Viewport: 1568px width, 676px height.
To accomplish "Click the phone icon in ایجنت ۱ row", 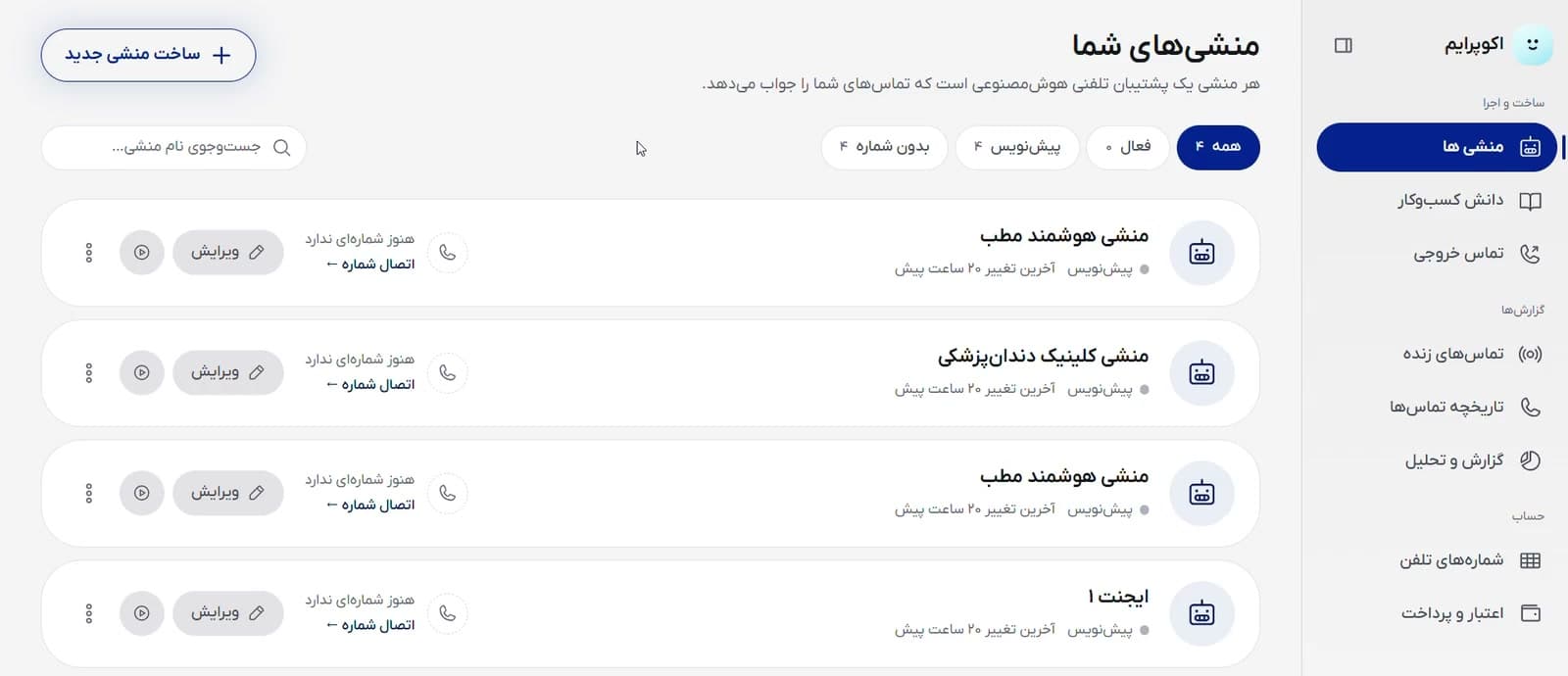I will [448, 613].
